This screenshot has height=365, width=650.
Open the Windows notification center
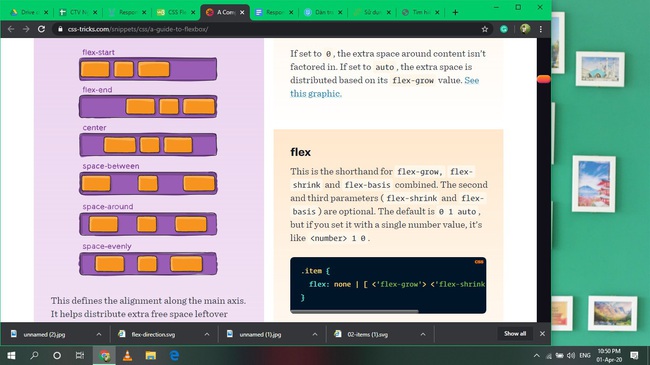[x=634, y=355]
